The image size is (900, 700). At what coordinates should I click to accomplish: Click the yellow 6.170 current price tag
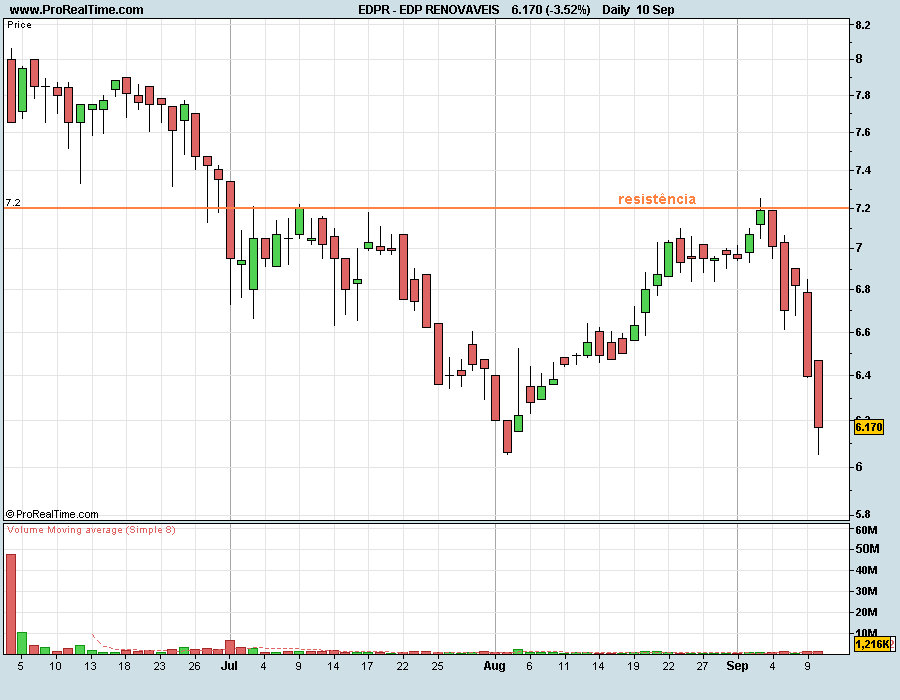pyautogui.click(x=868, y=427)
